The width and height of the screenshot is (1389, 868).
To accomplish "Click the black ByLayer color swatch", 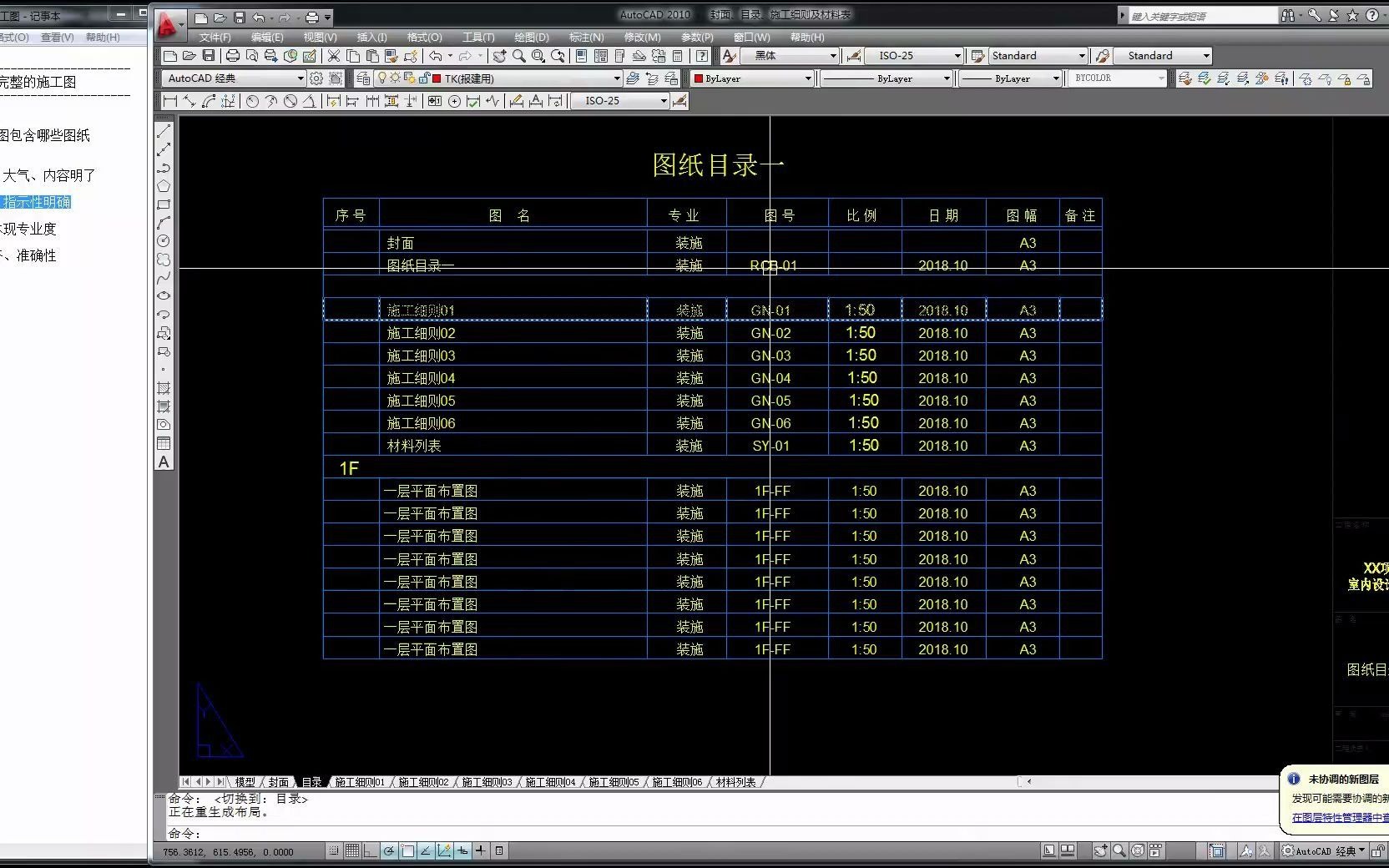I will click(700, 78).
